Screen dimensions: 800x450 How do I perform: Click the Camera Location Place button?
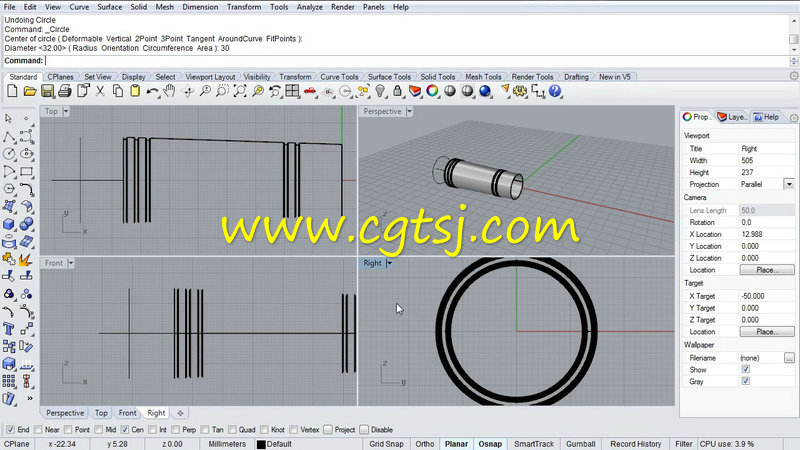point(767,270)
